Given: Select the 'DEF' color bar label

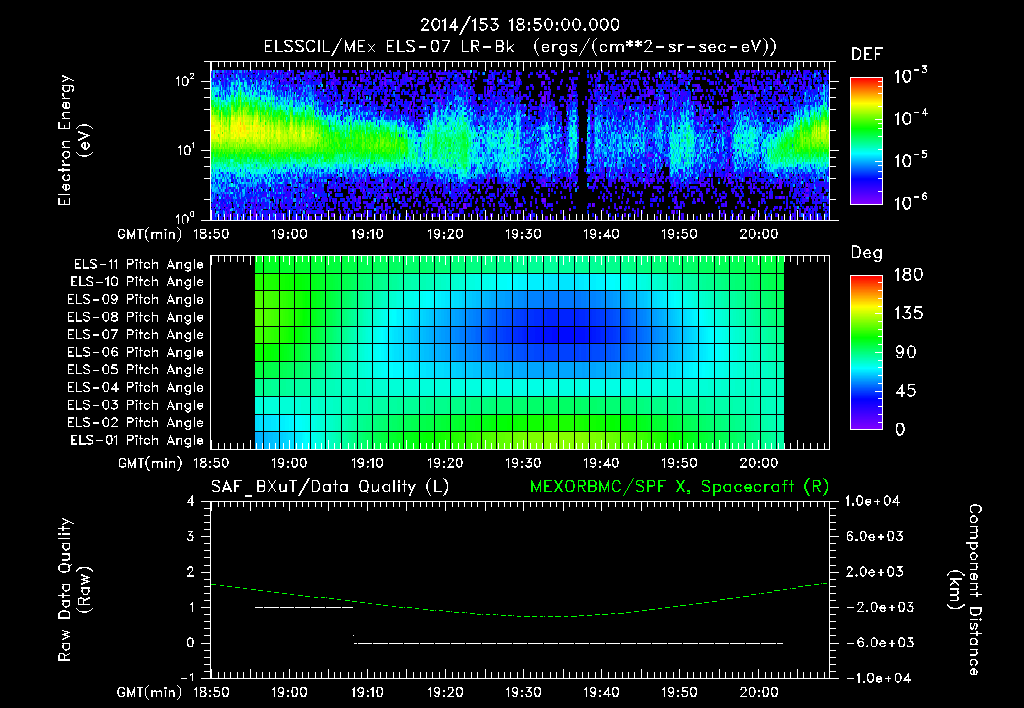Looking at the screenshot, I should [867, 55].
